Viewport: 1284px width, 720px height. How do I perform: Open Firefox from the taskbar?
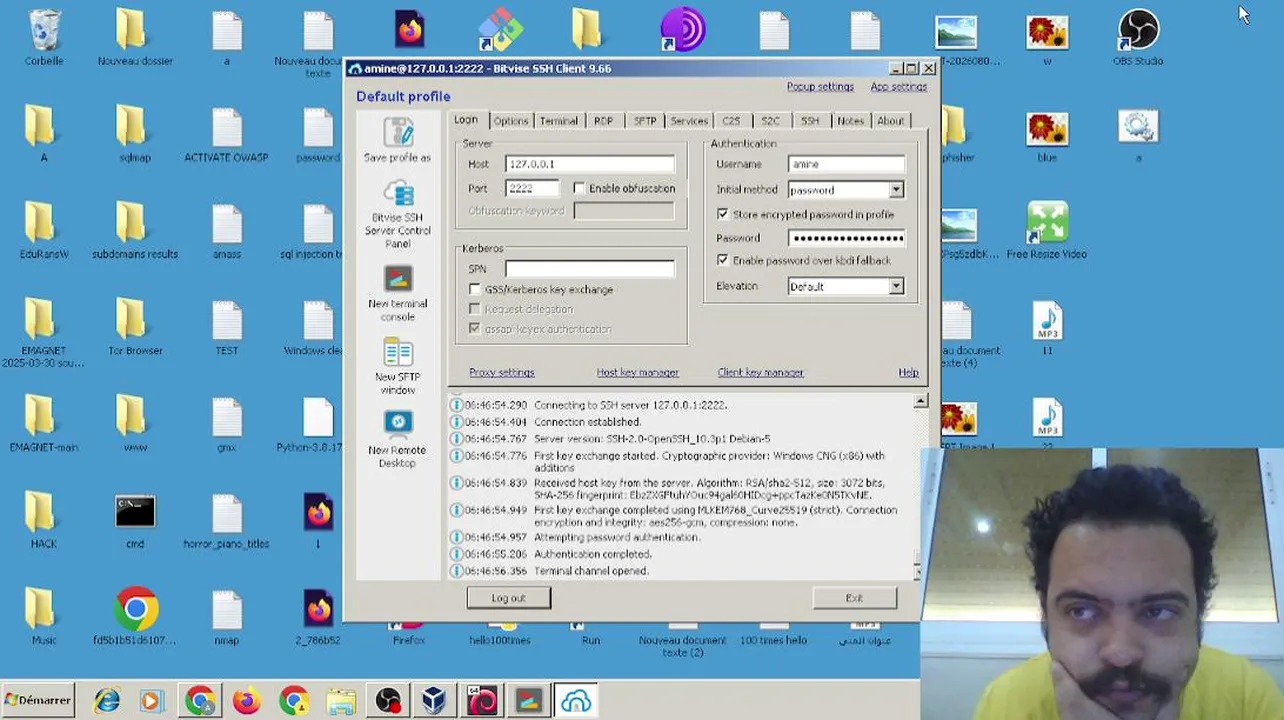pyautogui.click(x=246, y=701)
